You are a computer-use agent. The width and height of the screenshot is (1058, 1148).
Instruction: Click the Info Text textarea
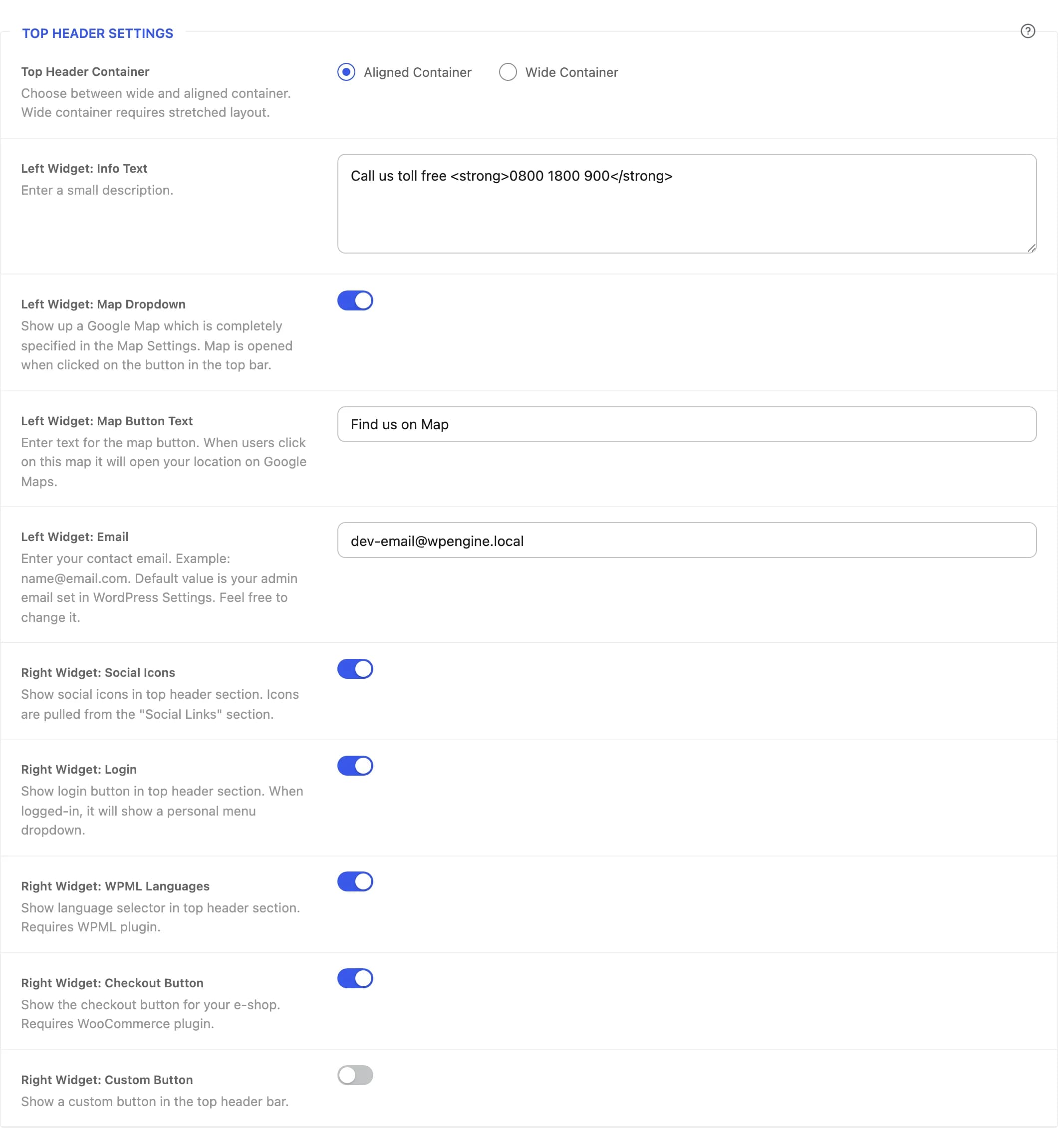click(x=686, y=203)
